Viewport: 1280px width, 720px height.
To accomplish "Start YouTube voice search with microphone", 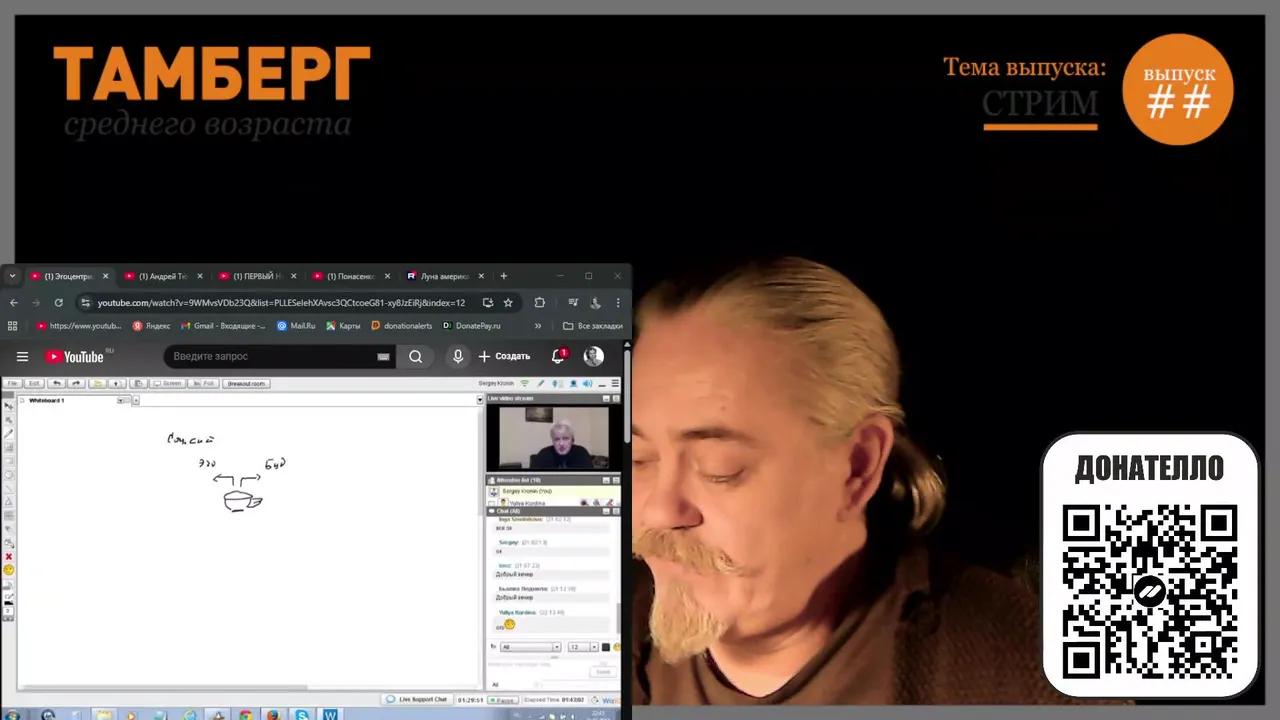I will [x=458, y=356].
